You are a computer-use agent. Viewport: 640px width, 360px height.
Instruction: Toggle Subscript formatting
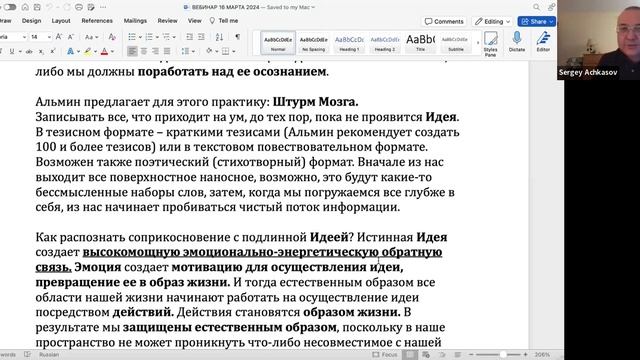click(x=41, y=51)
